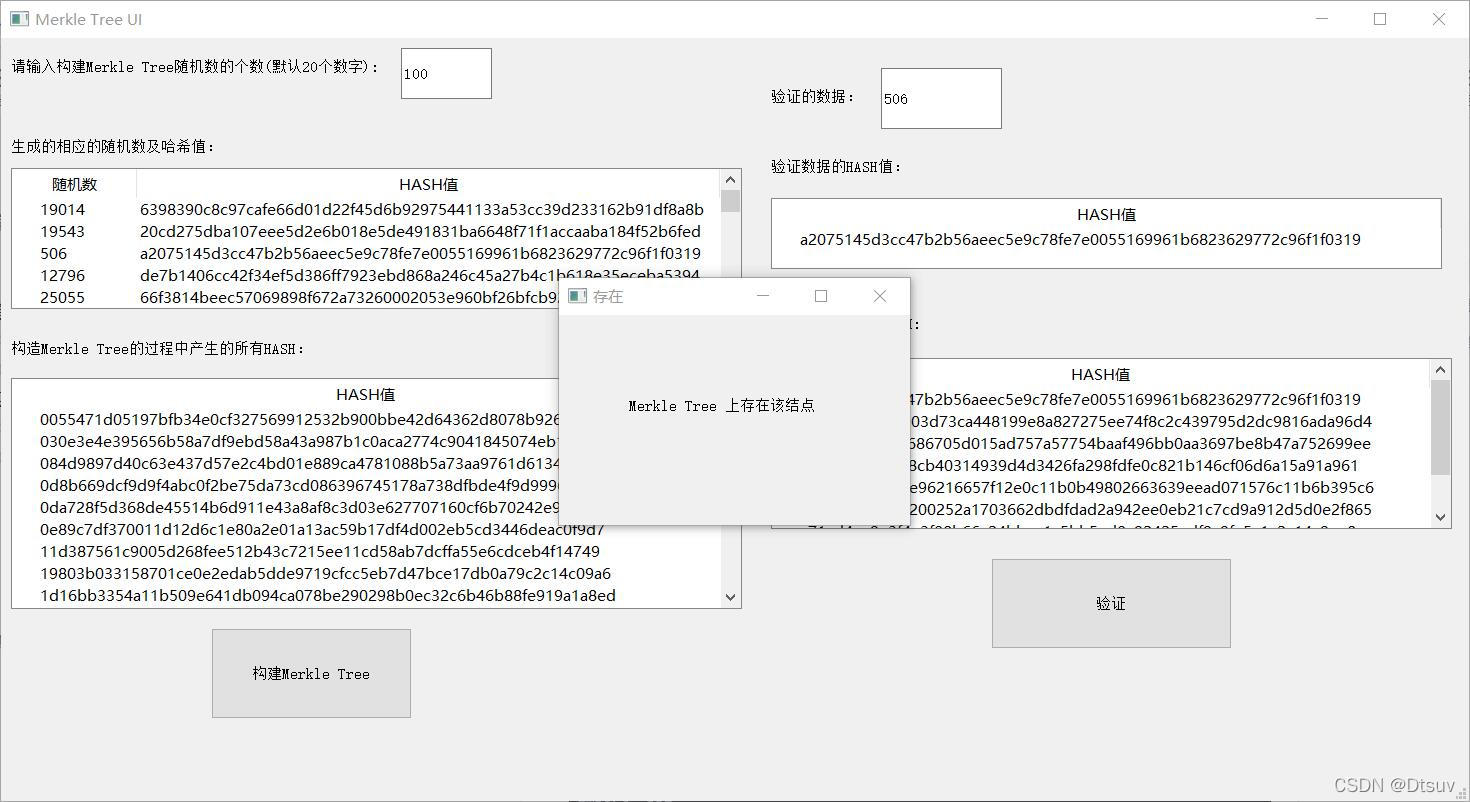Minimize the Merkle Tree UI window
This screenshot has width=1470, height=802.
tap(1322, 19)
